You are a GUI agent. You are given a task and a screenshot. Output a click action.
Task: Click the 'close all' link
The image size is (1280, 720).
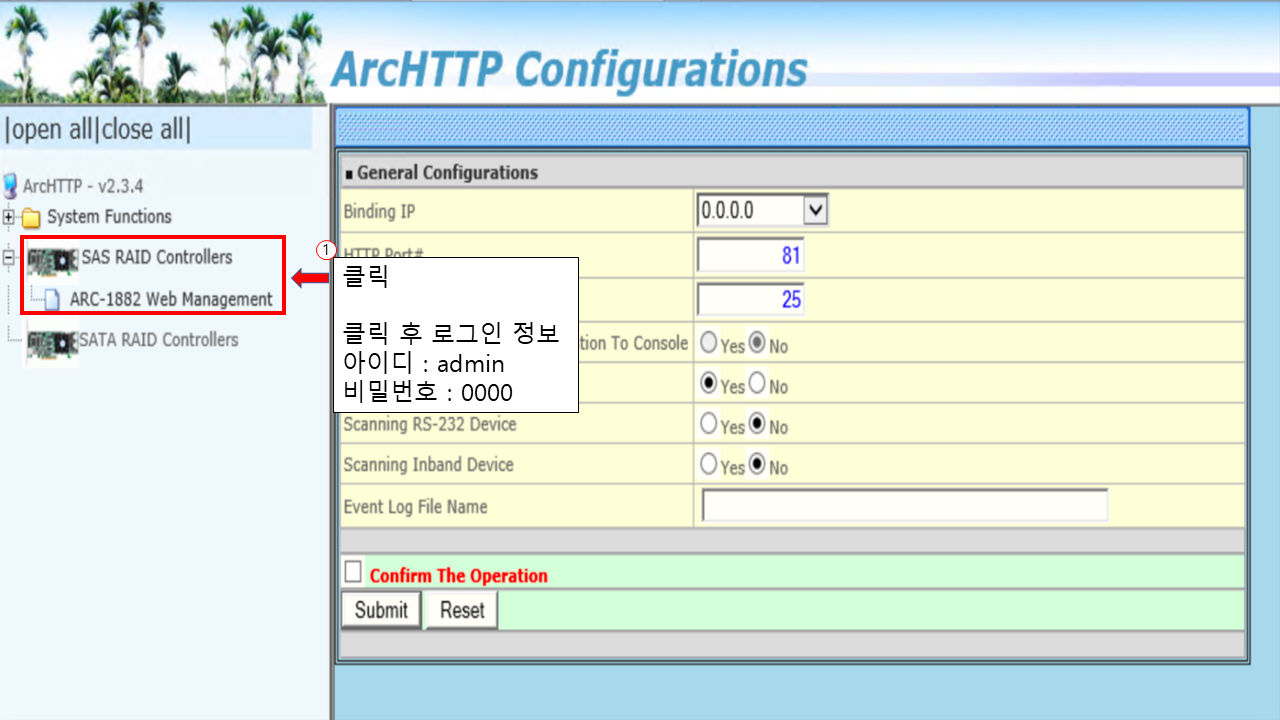tap(143, 130)
